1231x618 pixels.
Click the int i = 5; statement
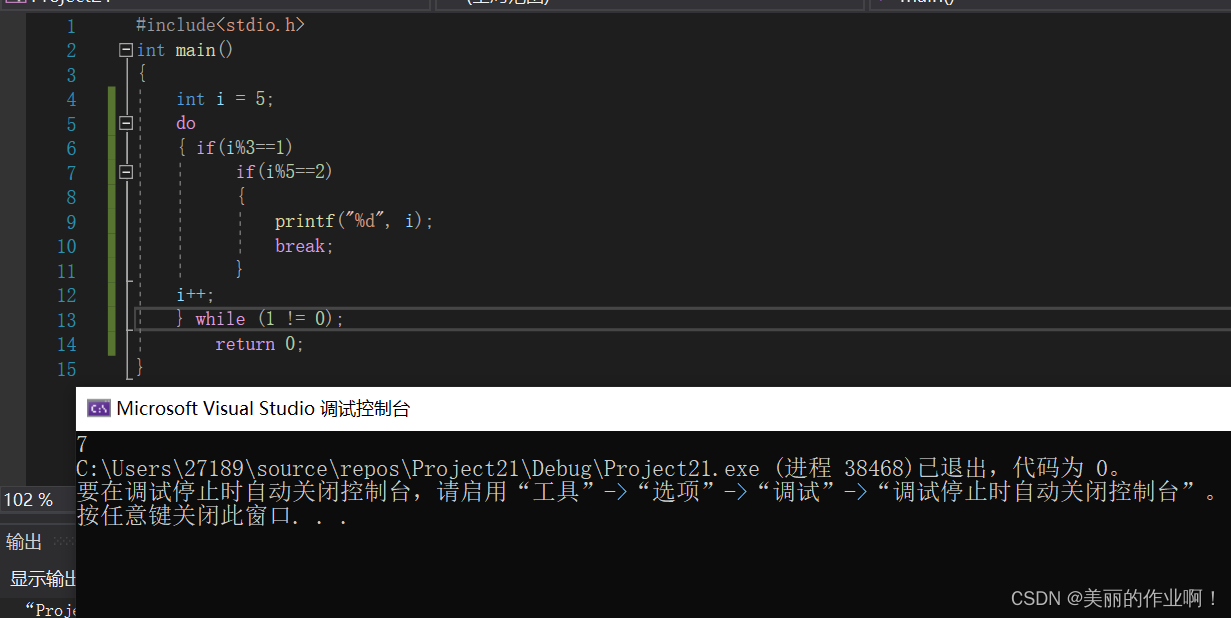tap(225, 99)
